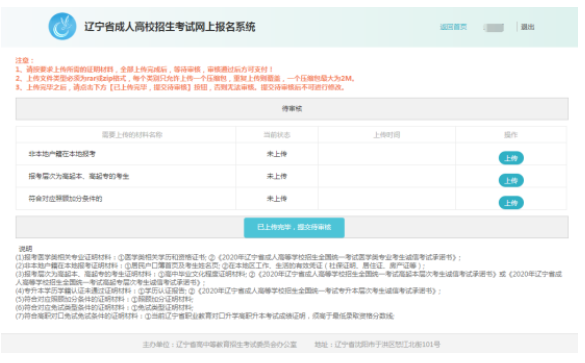Click note (7) about 高职对口免试条件

point(204,316)
